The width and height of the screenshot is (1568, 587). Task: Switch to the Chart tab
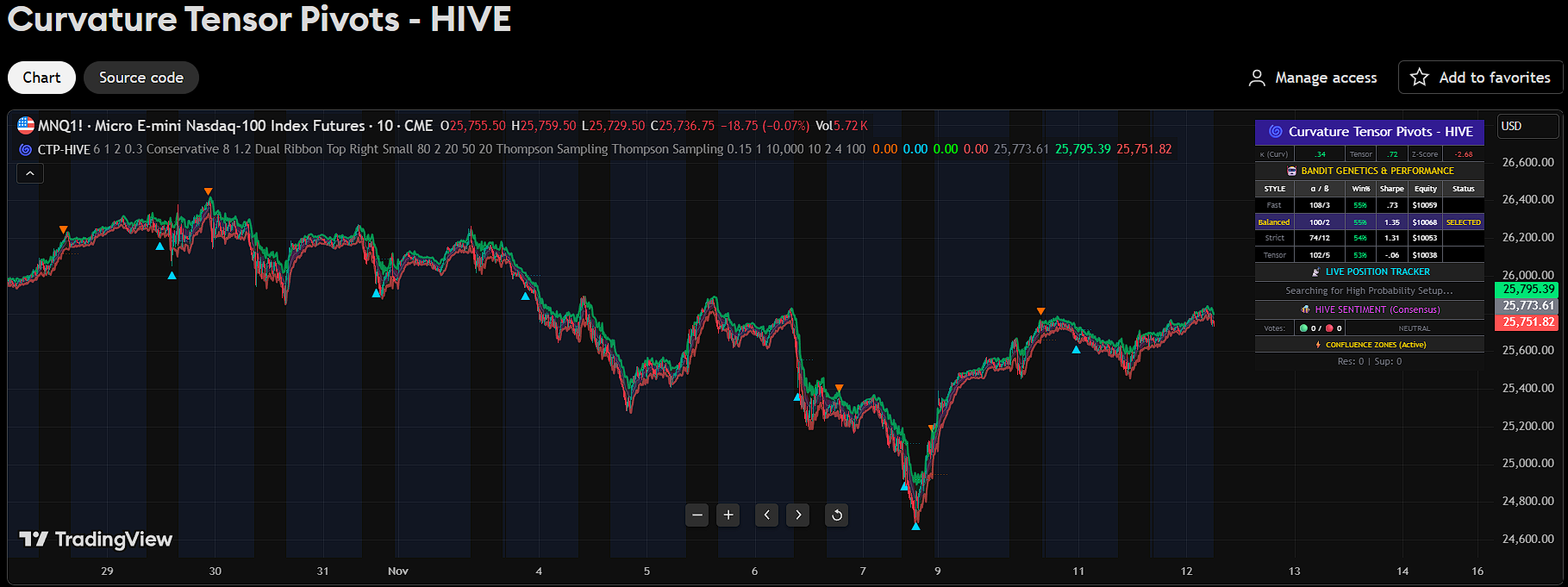41,78
